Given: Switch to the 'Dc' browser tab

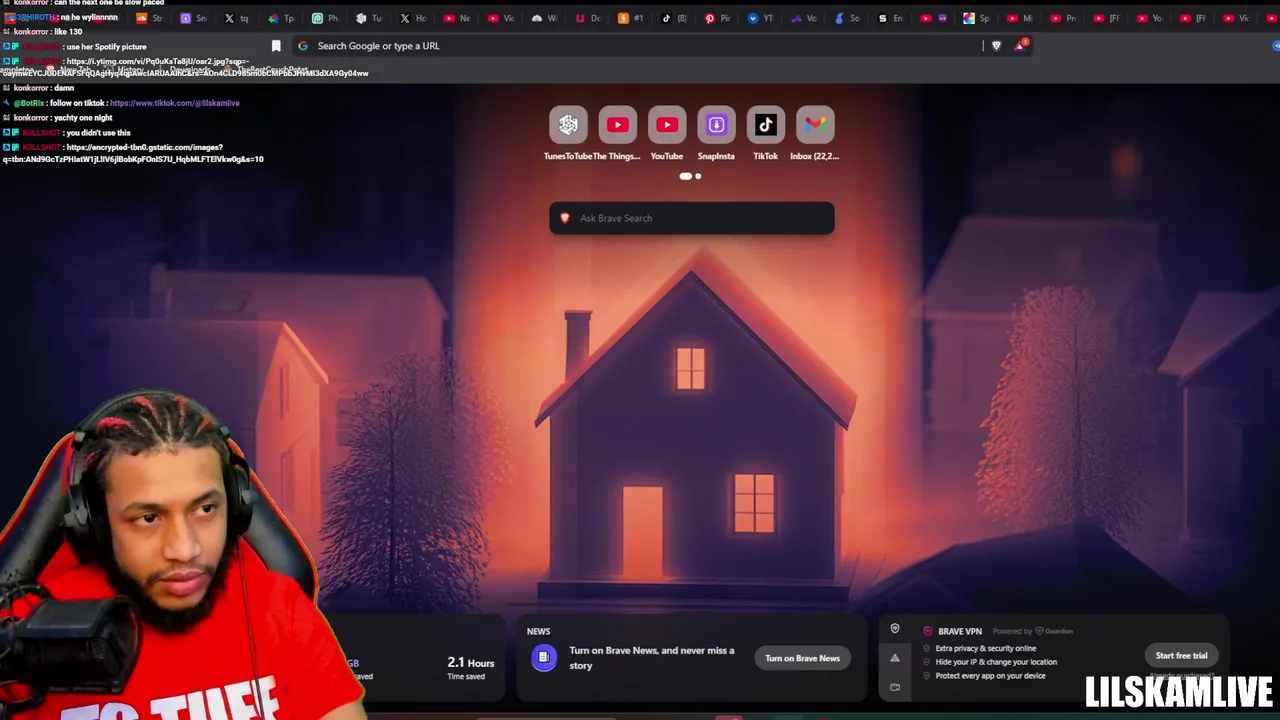Looking at the screenshot, I should (x=588, y=18).
